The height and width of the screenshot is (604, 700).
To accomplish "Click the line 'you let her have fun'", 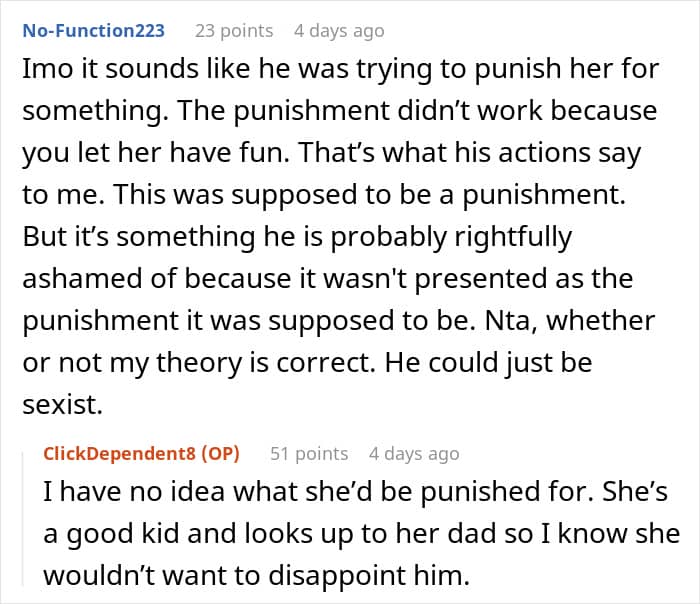I will coord(153,153).
